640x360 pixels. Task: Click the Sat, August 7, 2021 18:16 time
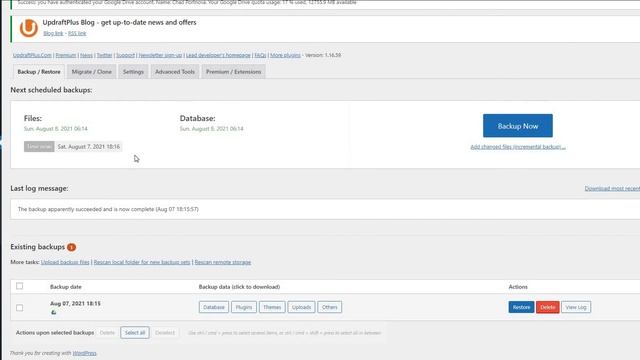(89, 147)
